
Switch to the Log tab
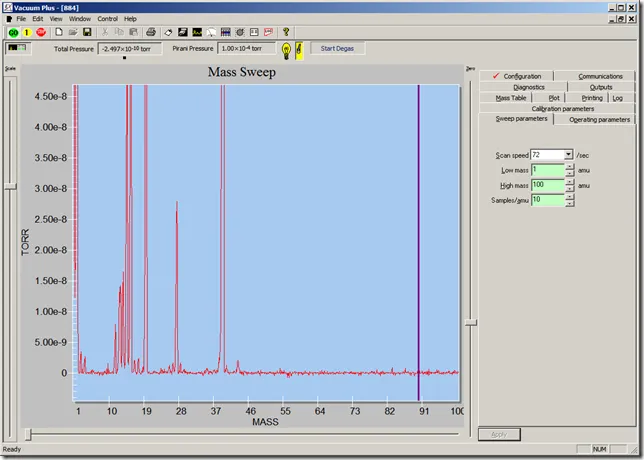coord(622,98)
